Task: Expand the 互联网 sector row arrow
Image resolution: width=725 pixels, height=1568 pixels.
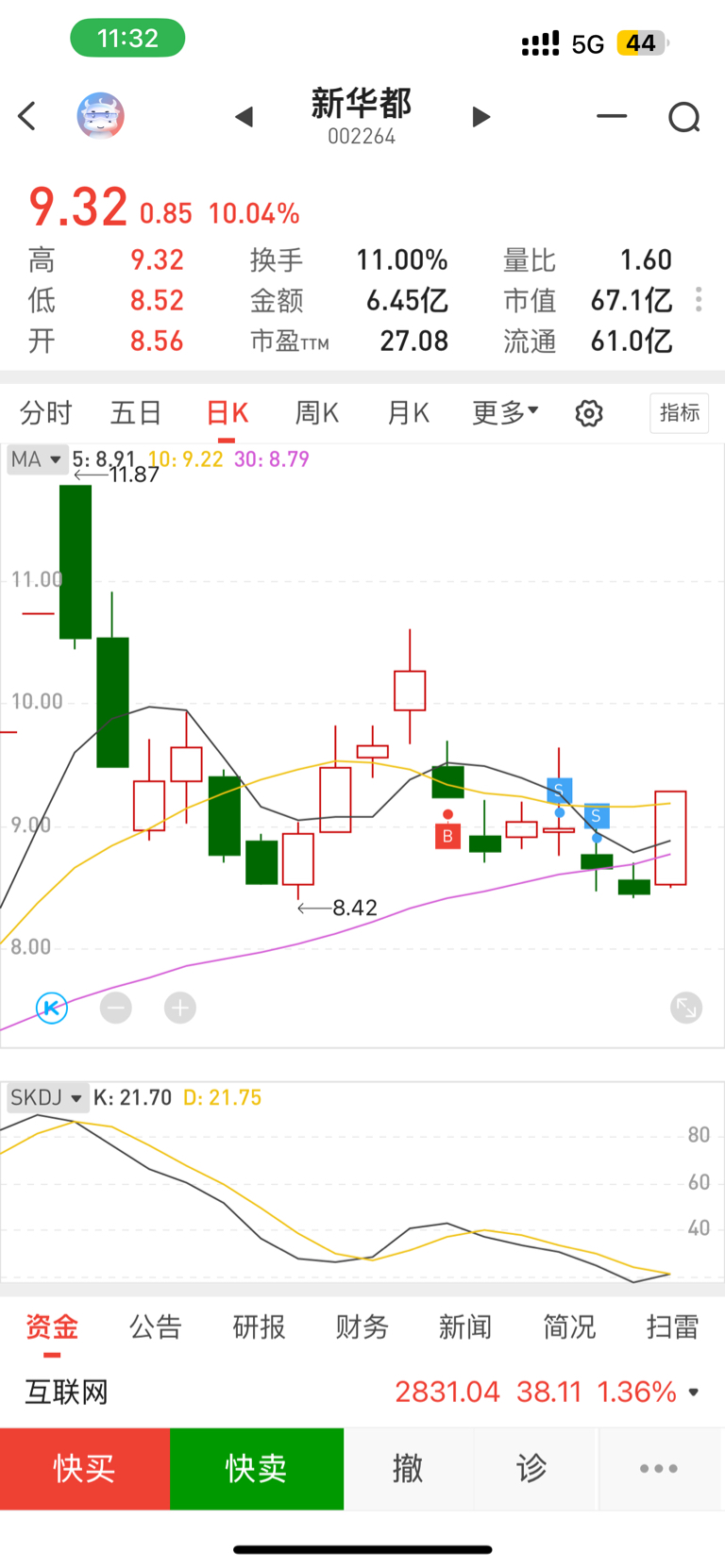Action: [694, 1392]
